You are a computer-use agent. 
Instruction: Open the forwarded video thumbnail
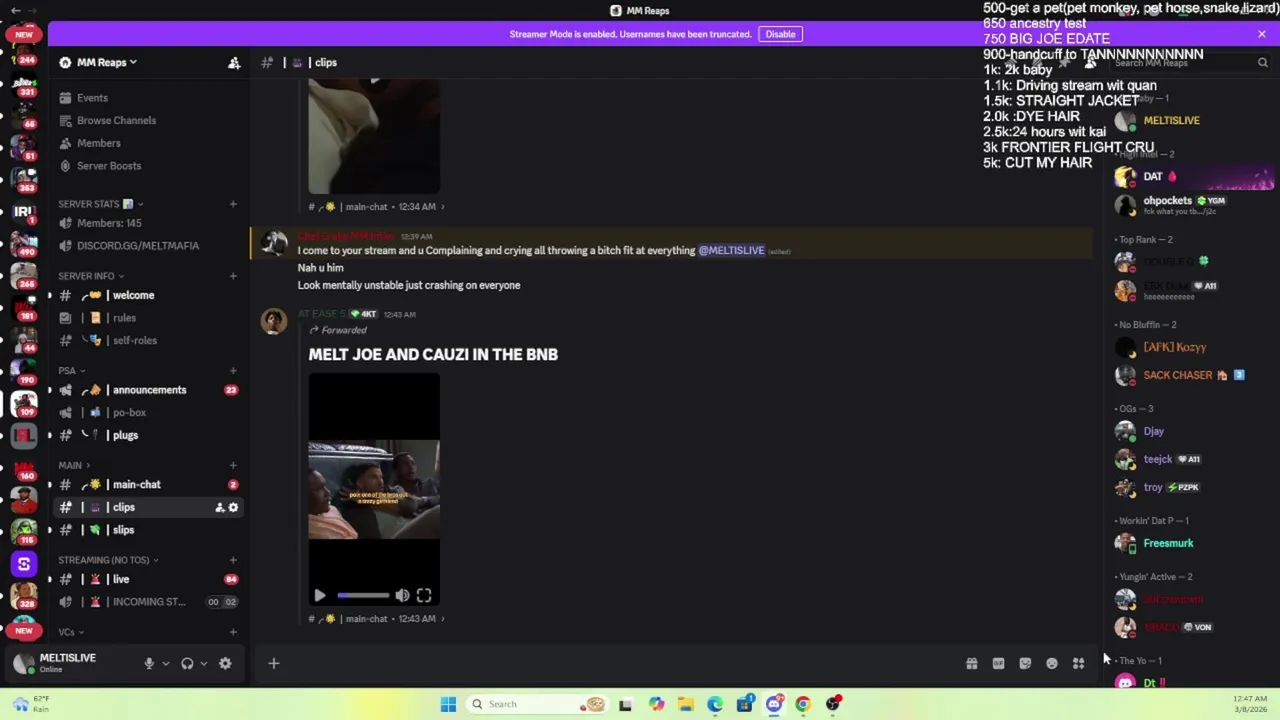(374, 489)
